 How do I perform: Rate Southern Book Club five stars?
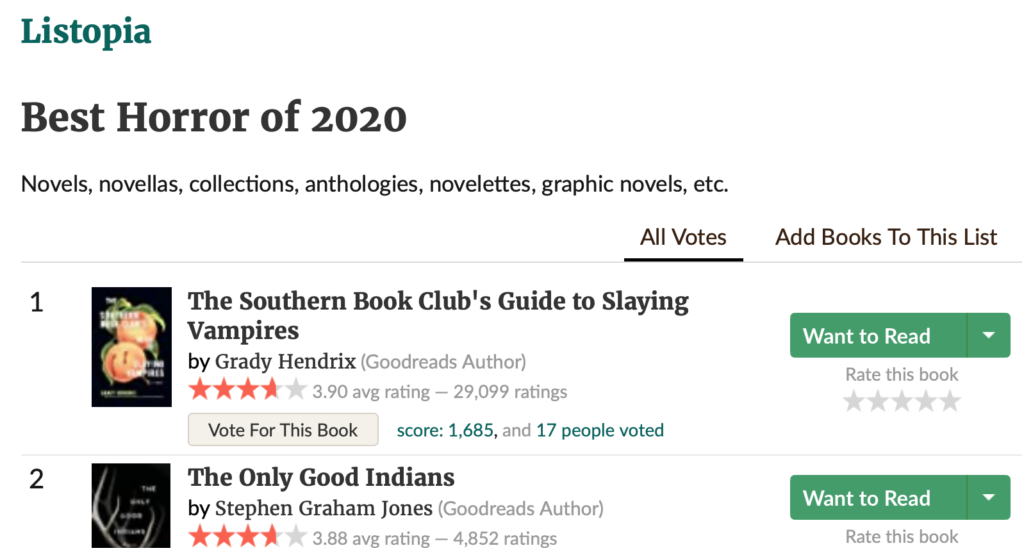(949, 402)
